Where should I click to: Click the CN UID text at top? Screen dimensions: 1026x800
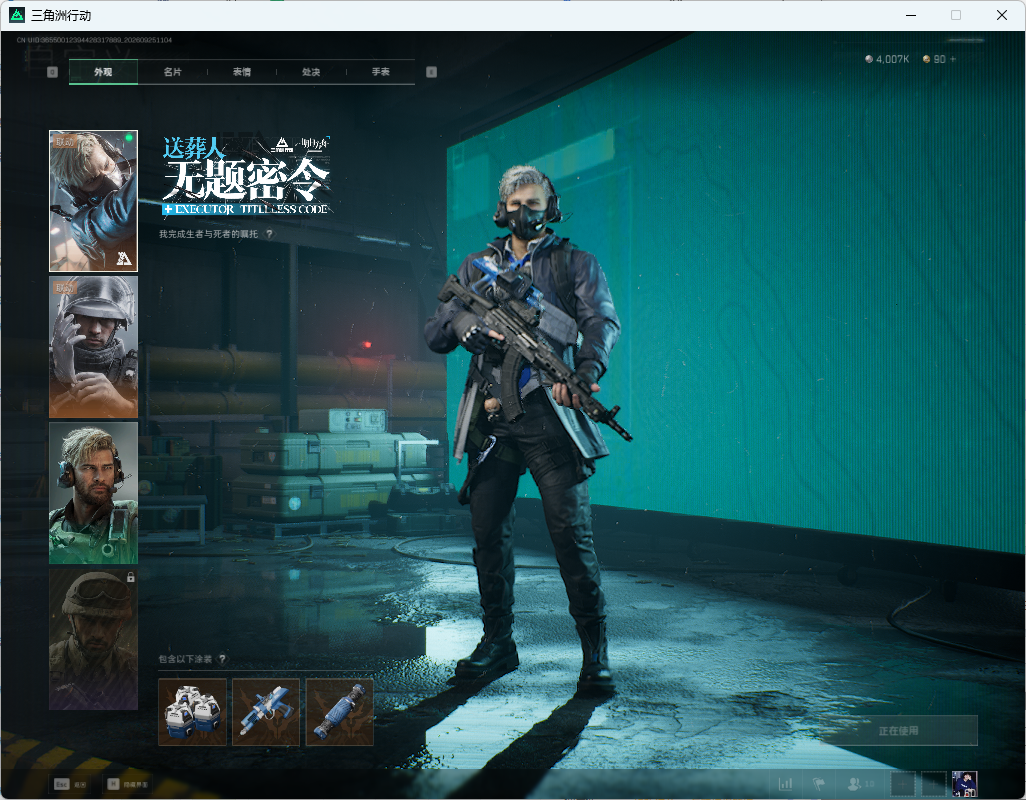pos(94,40)
